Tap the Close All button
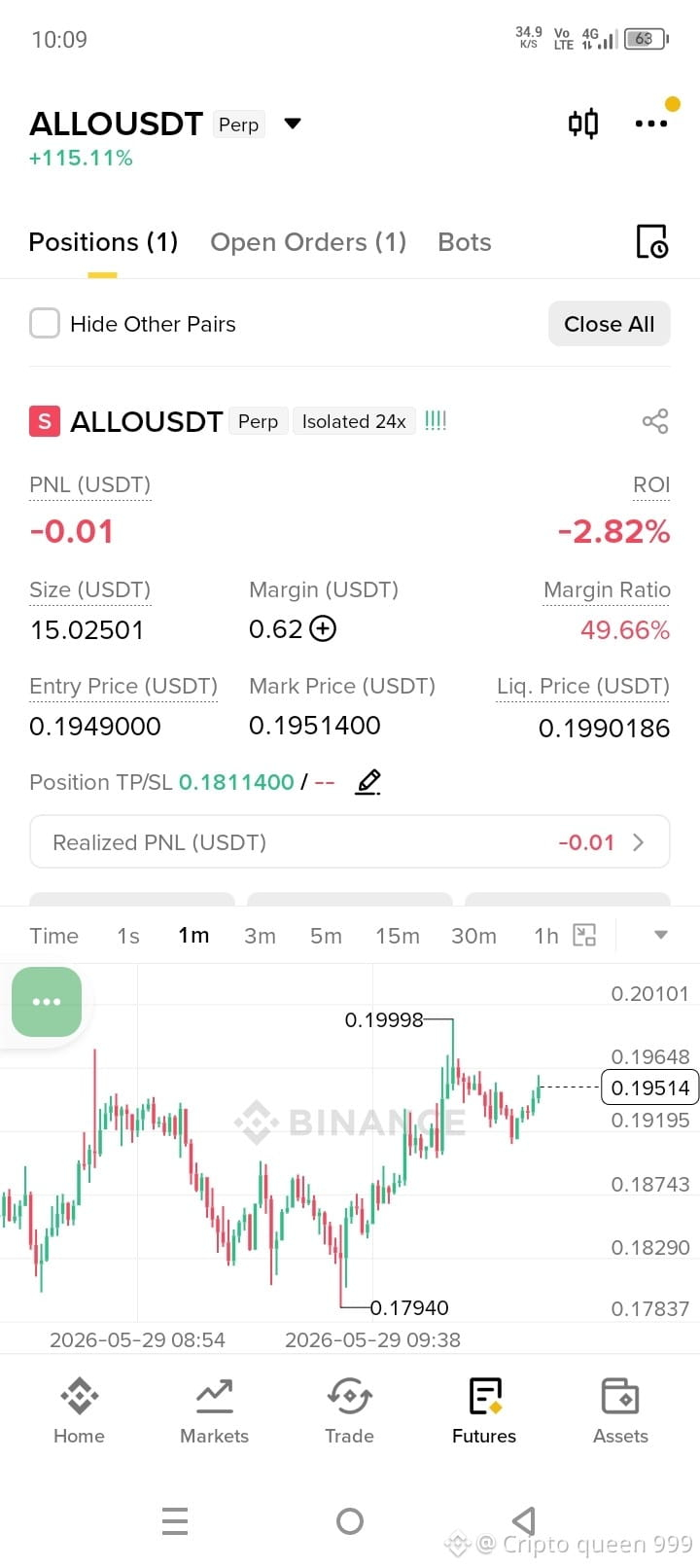Image resolution: width=700 pixels, height=1568 pixels. point(610,324)
